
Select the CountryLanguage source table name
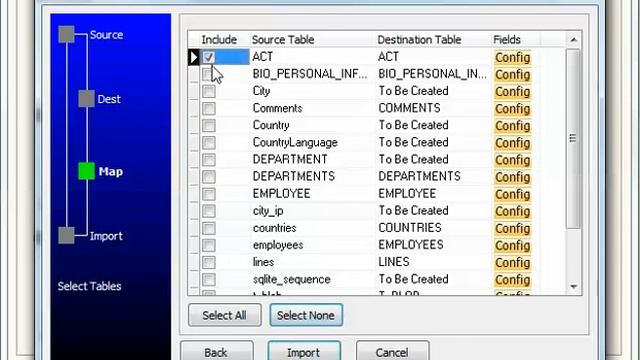[295, 142]
